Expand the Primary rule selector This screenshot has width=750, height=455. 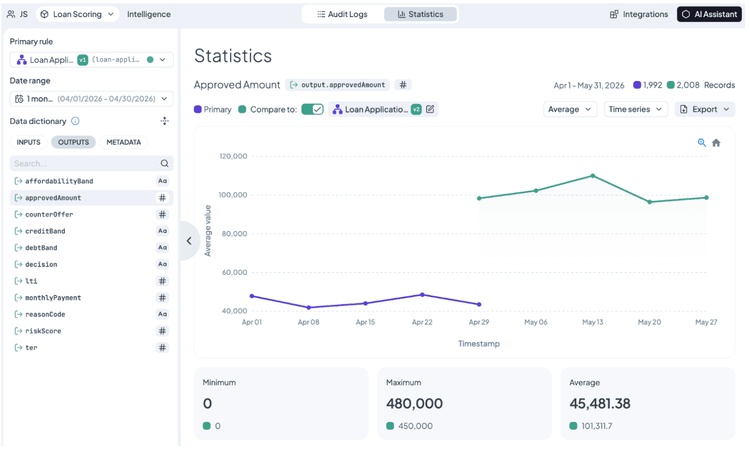coord(91,60)
